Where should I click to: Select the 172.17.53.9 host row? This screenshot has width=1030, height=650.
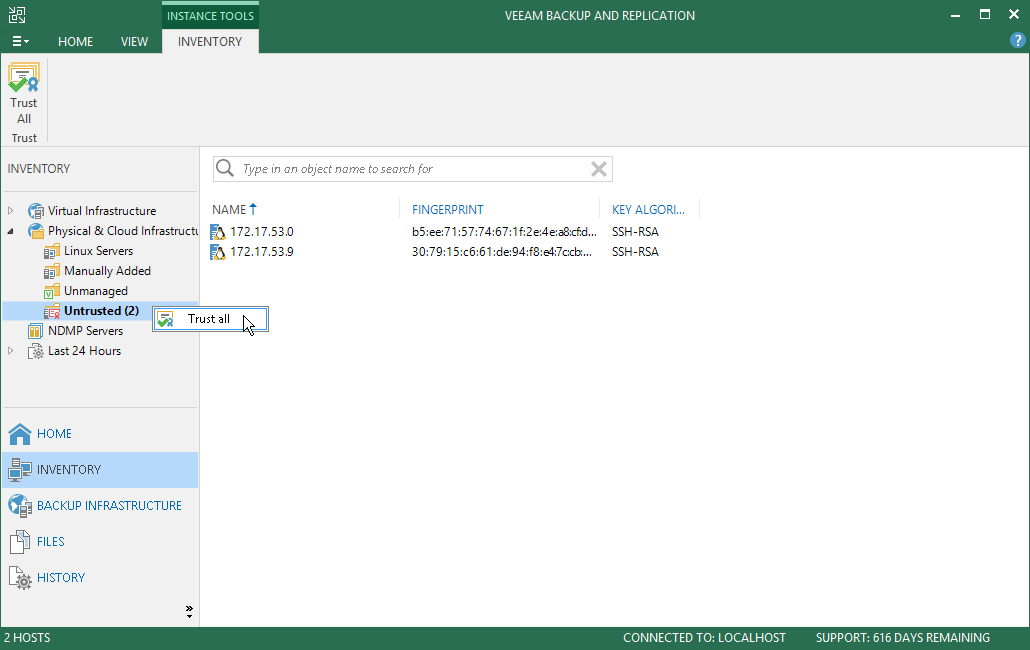coord(455,252)
